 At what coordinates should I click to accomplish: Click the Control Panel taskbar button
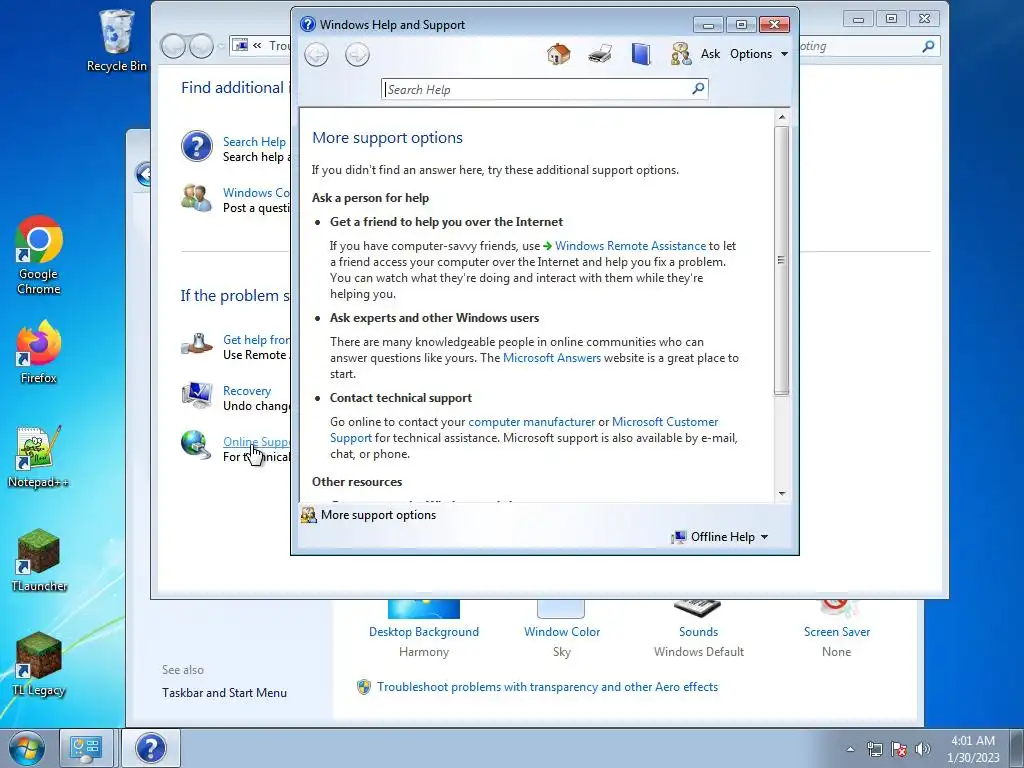86,748
